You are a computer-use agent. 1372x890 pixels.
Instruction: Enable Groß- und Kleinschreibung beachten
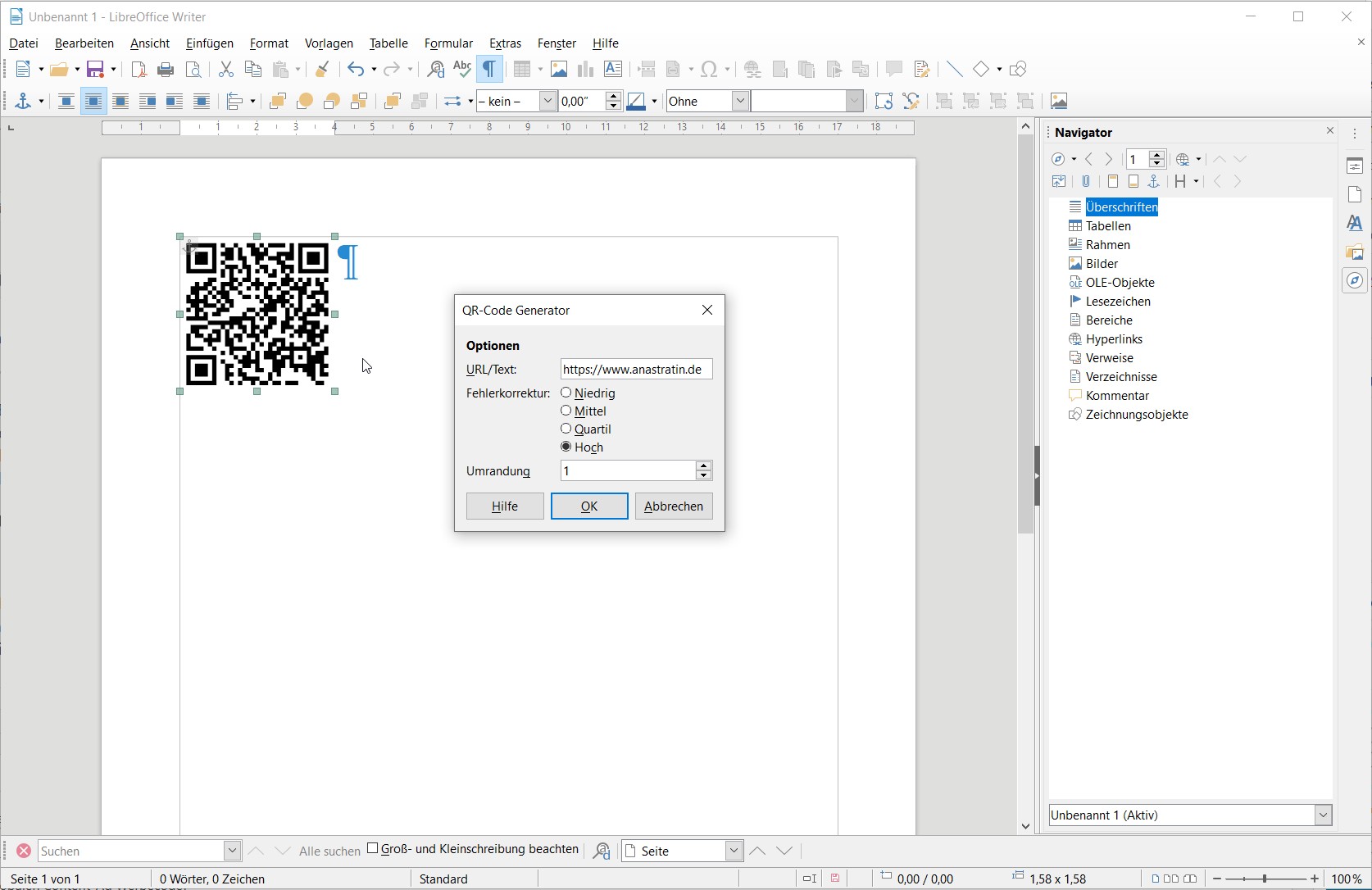(x=373, y=850)
